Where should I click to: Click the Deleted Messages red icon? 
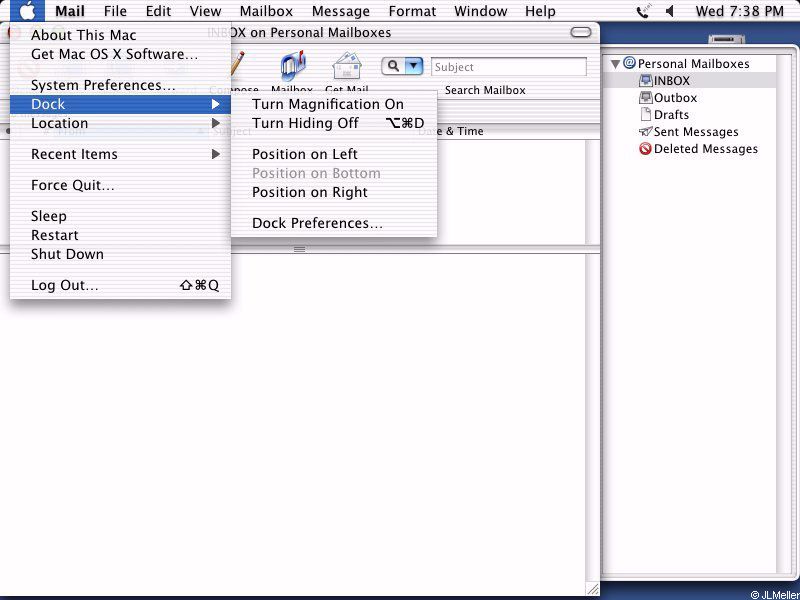pyautogui.click(x=645, y=149)
